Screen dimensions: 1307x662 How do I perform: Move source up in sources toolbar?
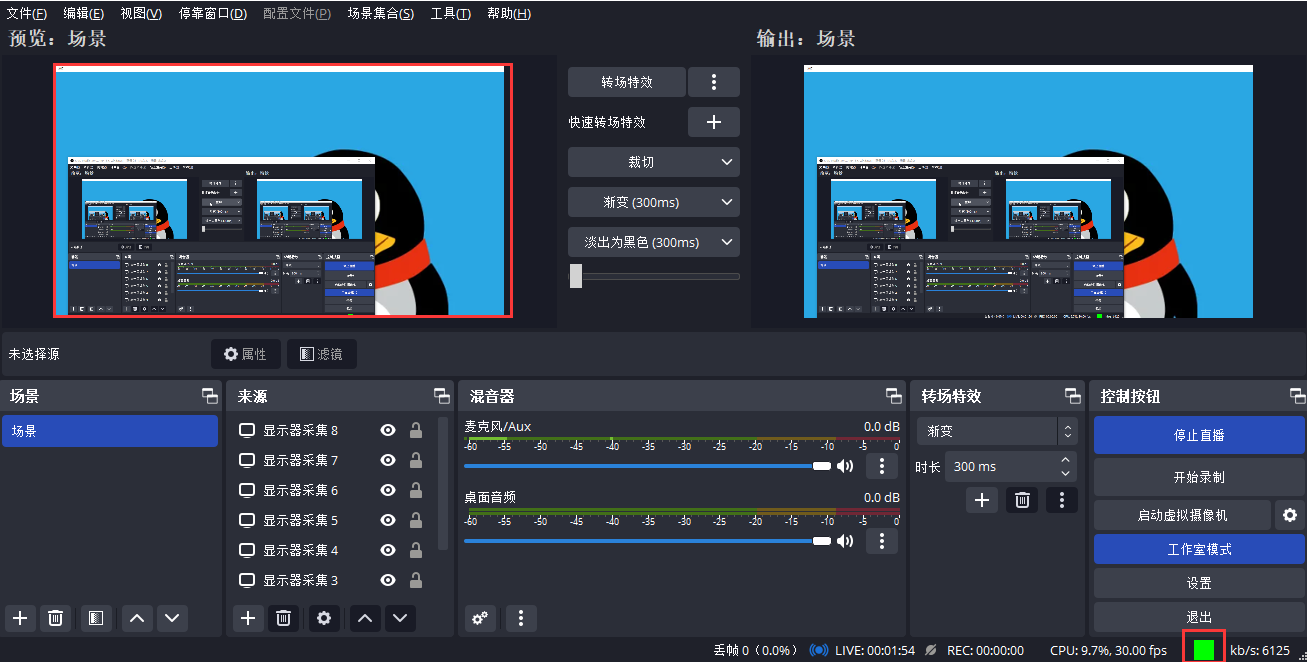(x=365, y=618)
